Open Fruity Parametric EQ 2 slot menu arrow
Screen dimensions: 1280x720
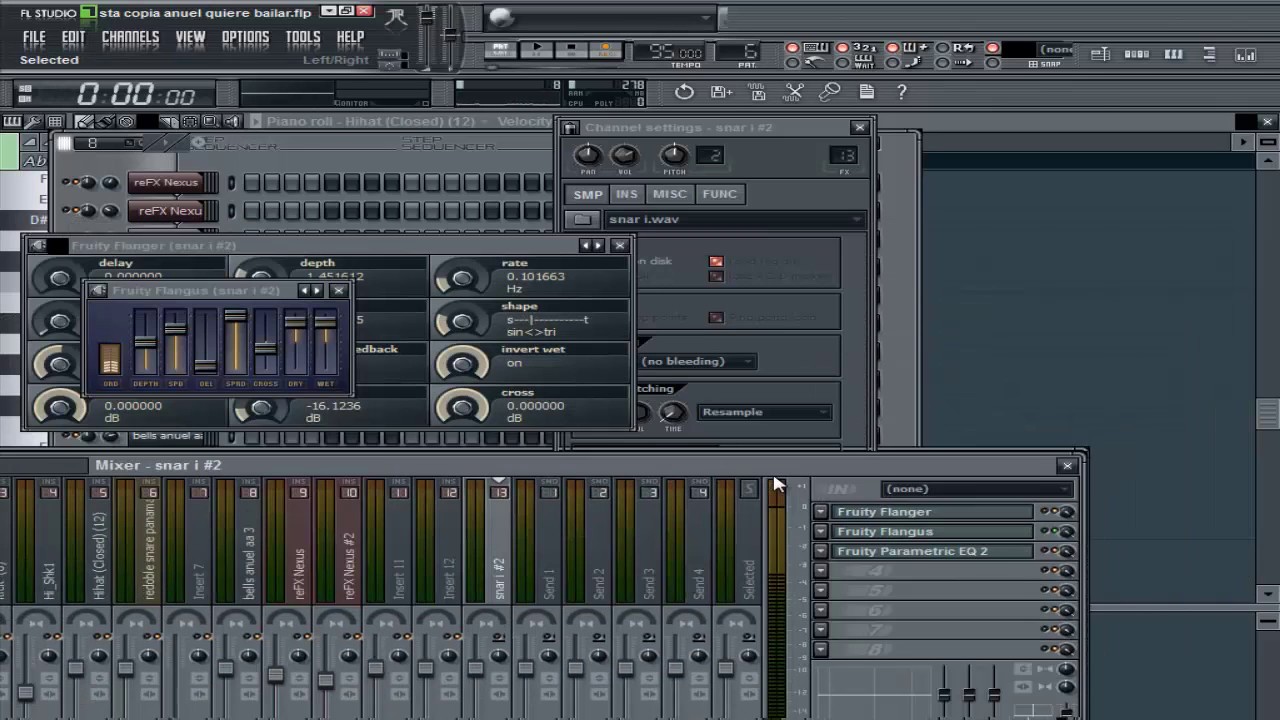(x=821, y=551)
